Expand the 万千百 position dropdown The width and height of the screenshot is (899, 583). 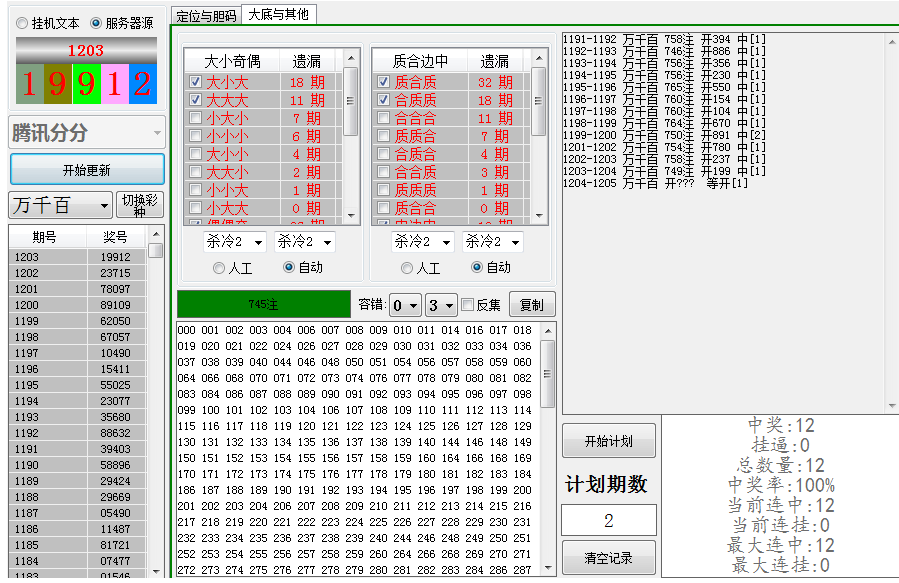61,205
